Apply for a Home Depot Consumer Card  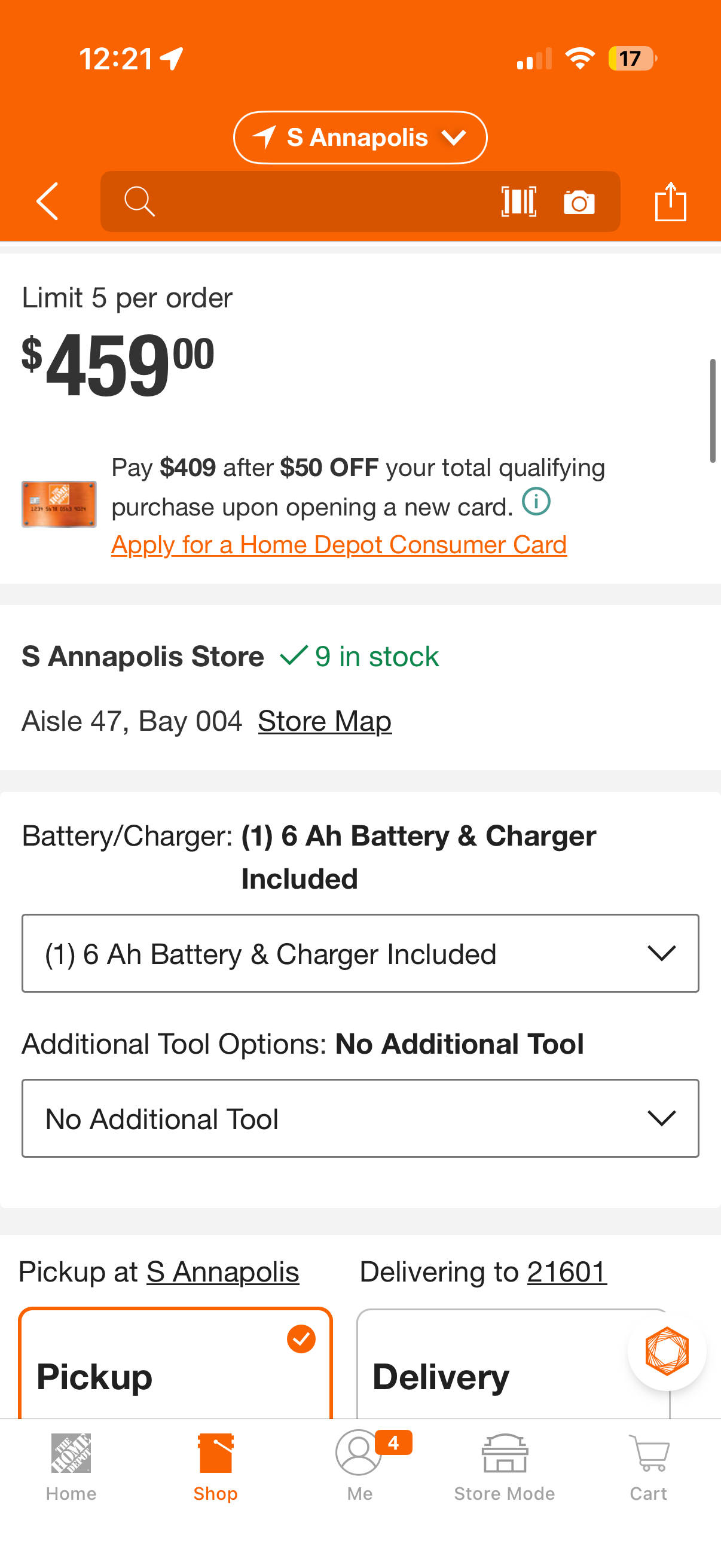pyautogui.click(x=339, y=545)
